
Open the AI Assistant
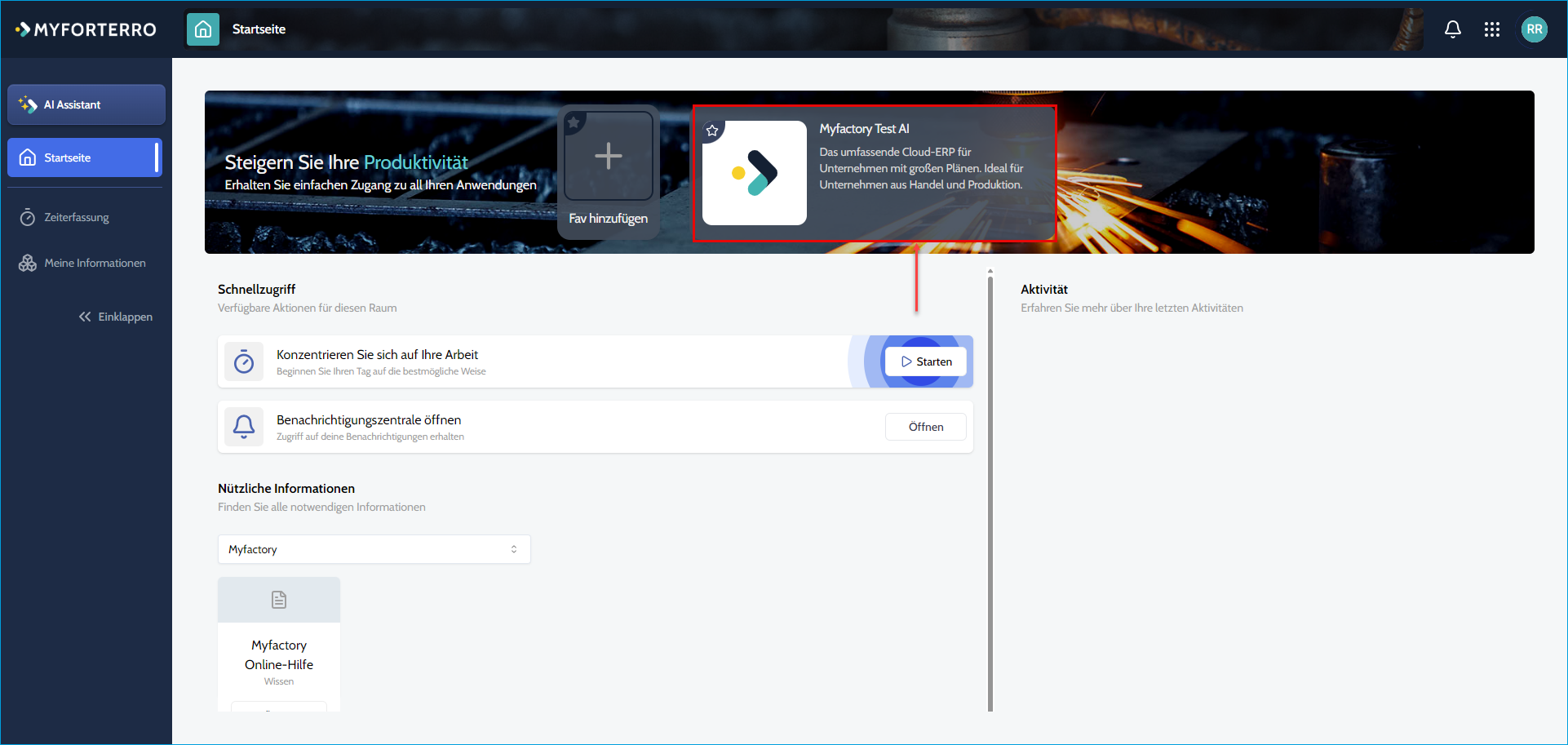(86, 104)
